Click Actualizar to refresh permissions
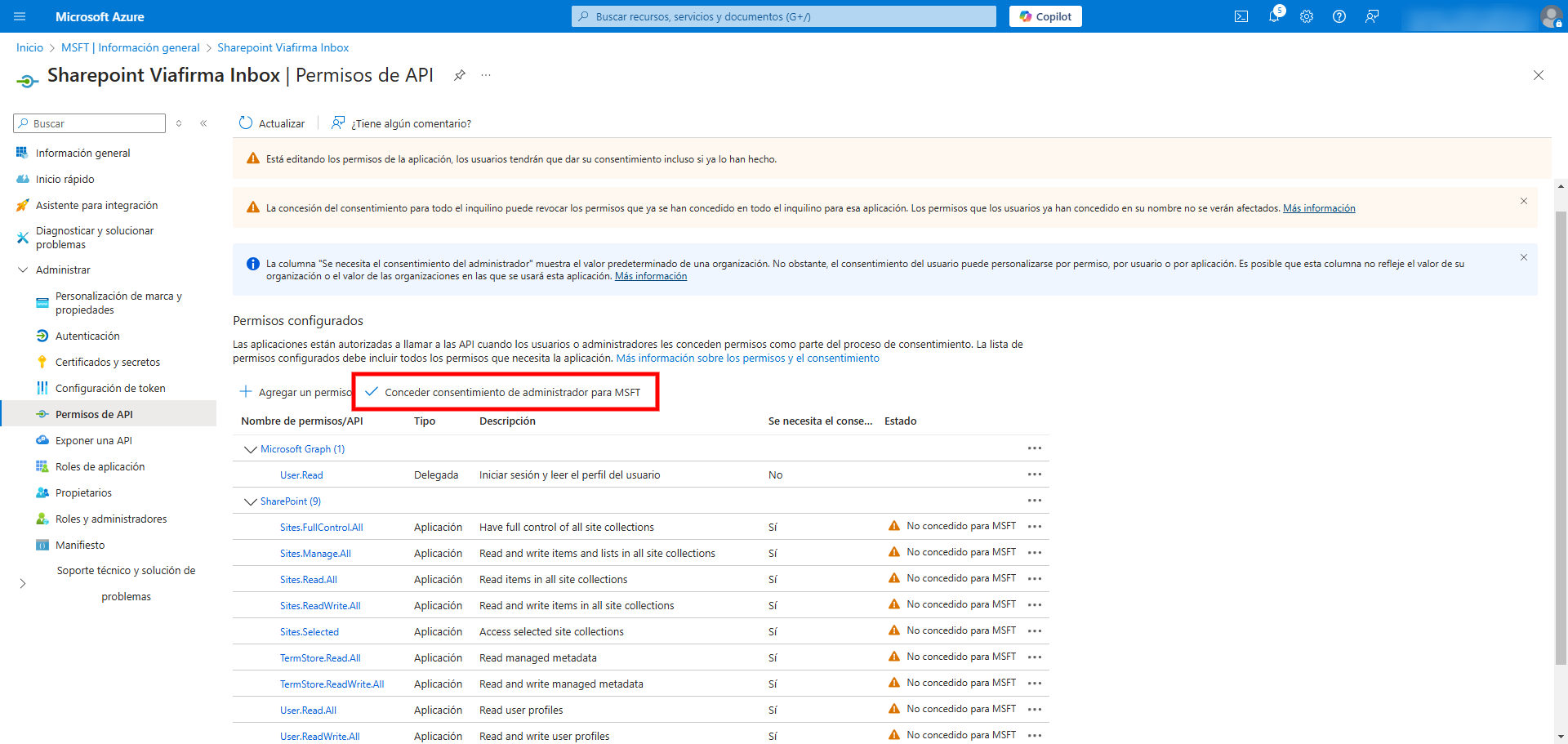Image resolution: width=1568 pixels, height=744 pixels. [272, 123]
